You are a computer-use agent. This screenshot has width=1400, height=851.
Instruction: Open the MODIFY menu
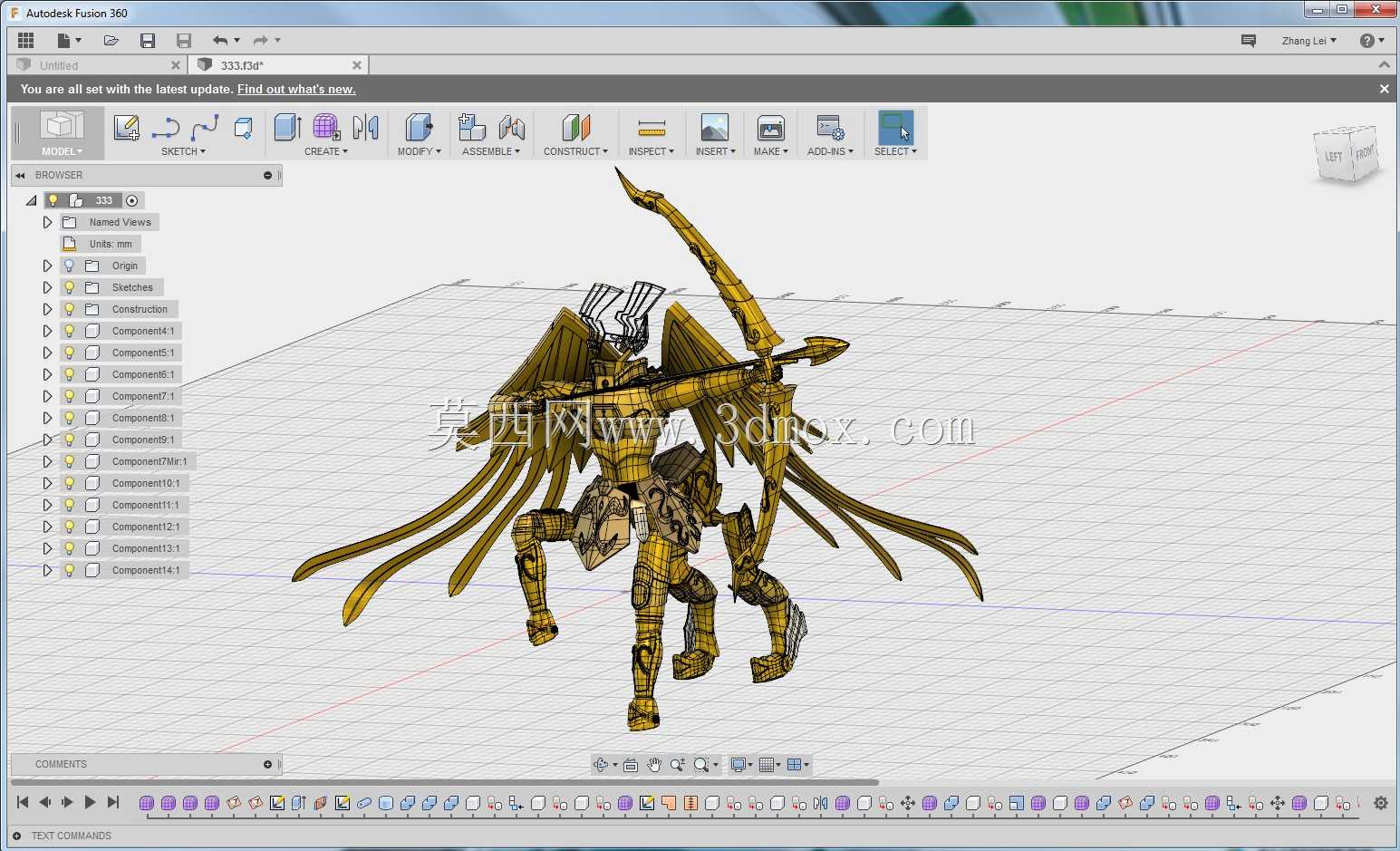420,151
